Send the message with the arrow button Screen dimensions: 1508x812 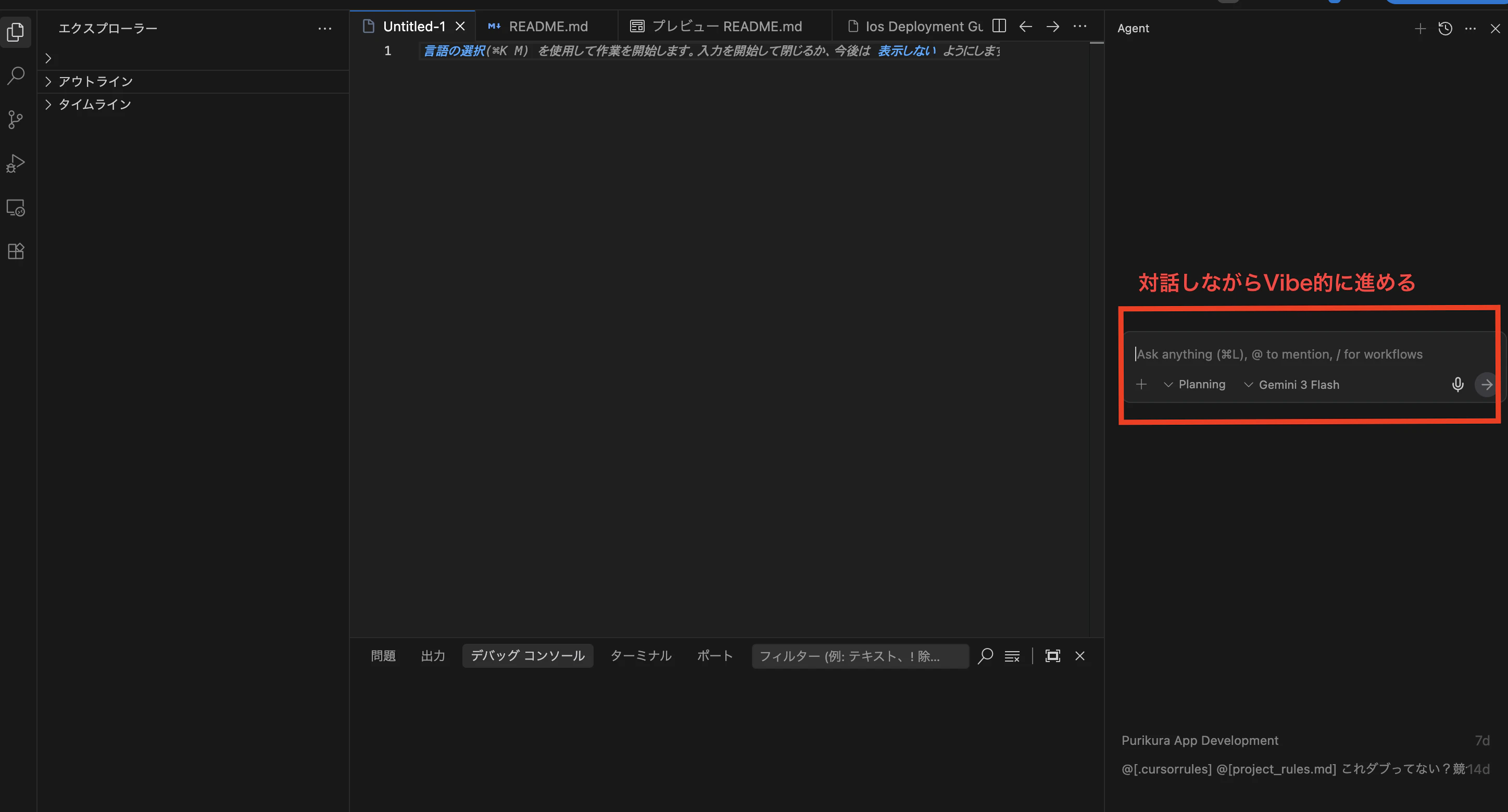tap(1486, 384)
